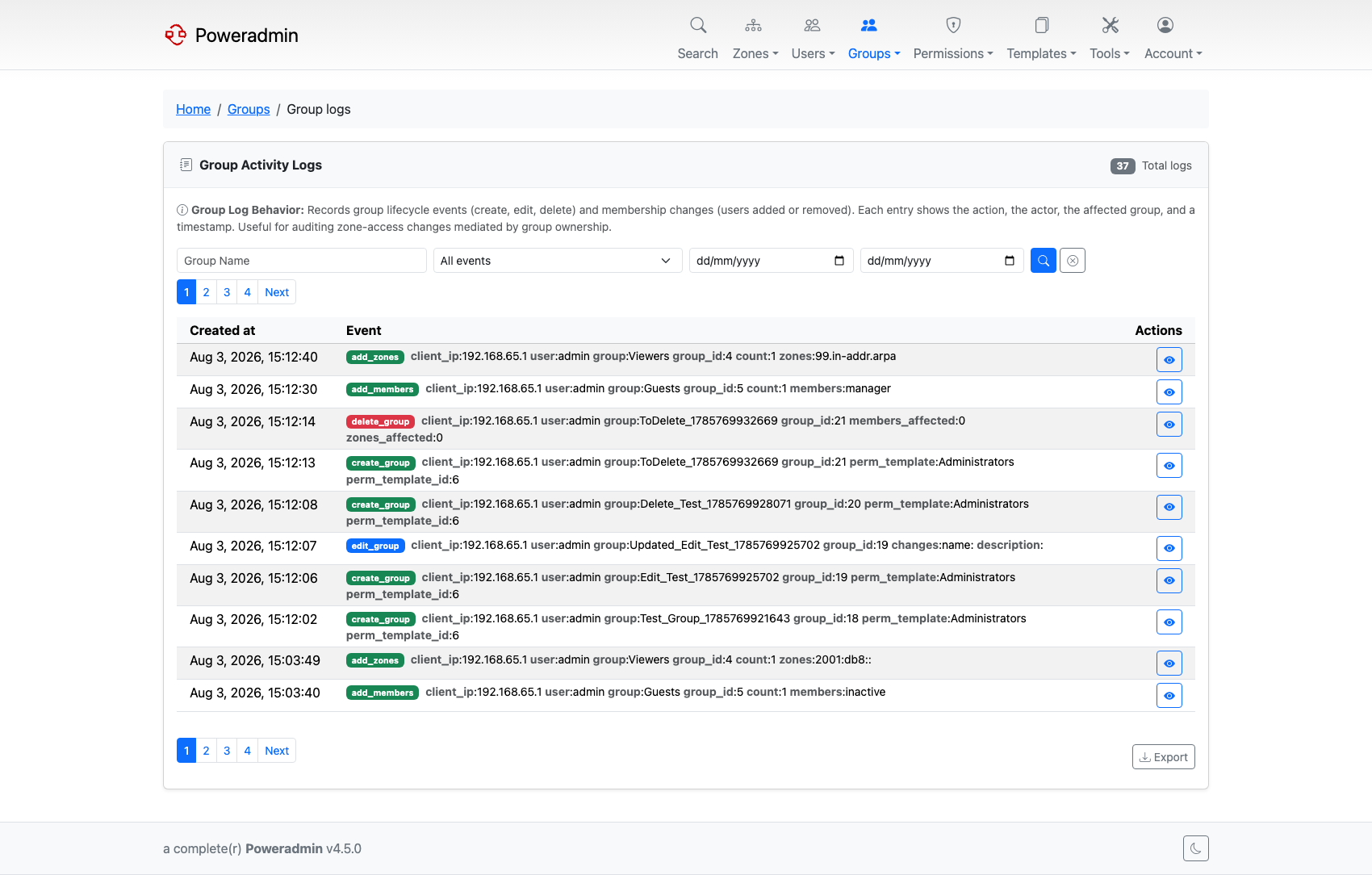Toggle dark mode moon icon
Image resolution: width=1372 pixels, height=875 pixels.
pyautogui.click(x=1196, y=848)
